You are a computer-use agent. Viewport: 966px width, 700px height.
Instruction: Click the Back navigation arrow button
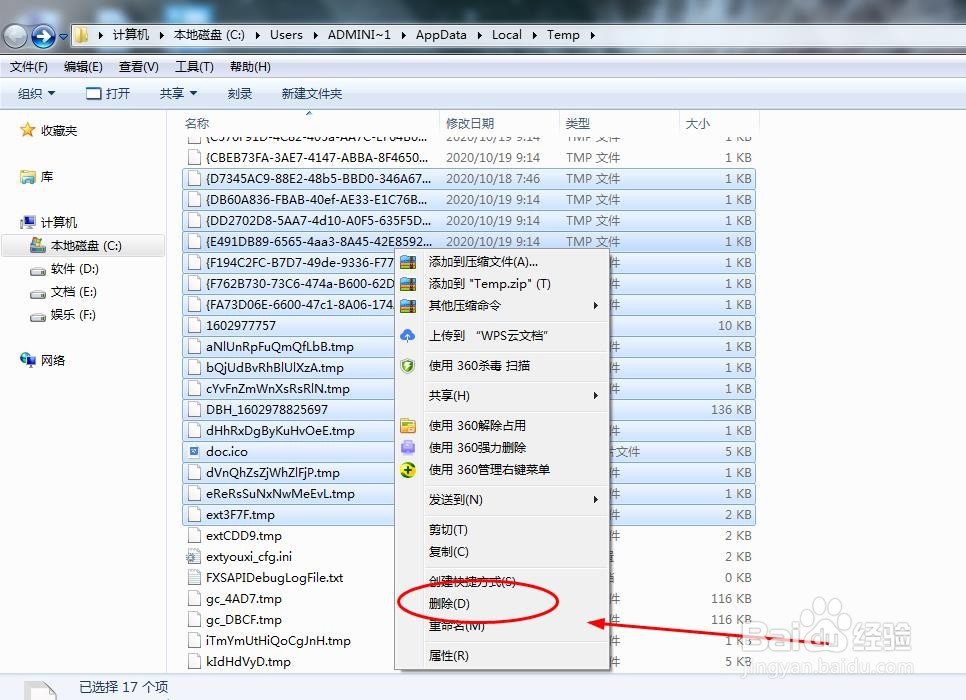(x=15, y=36)
